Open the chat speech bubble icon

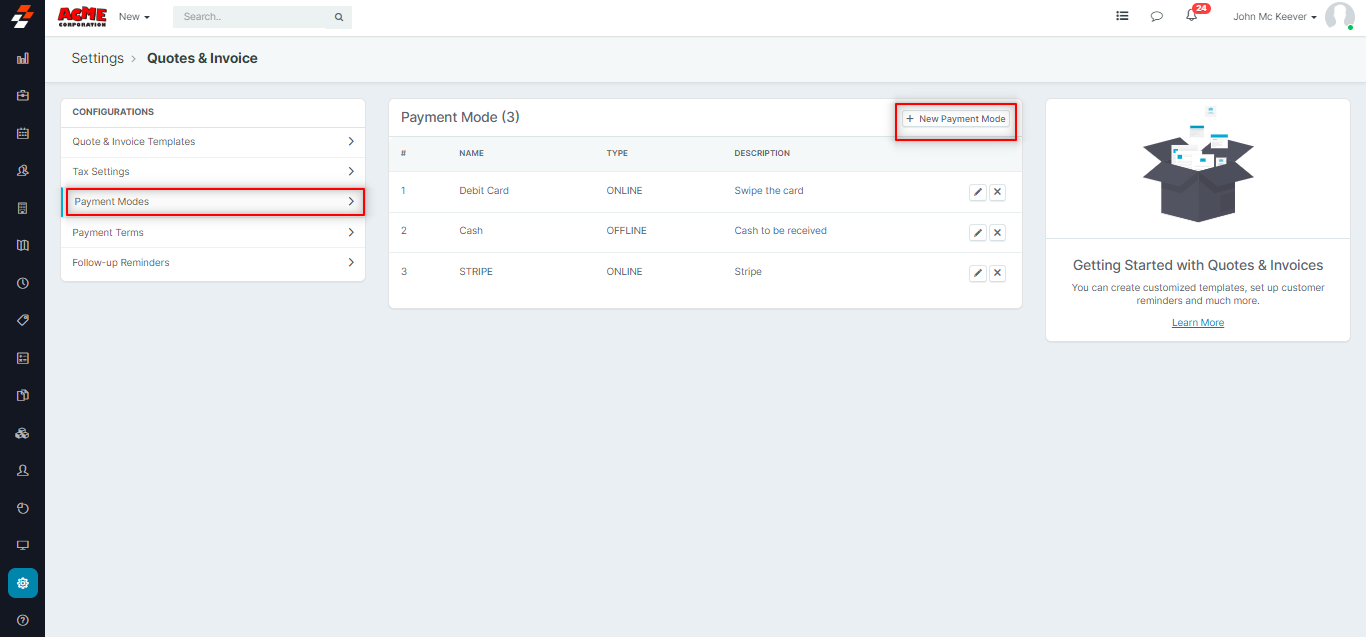(1156, 17)
